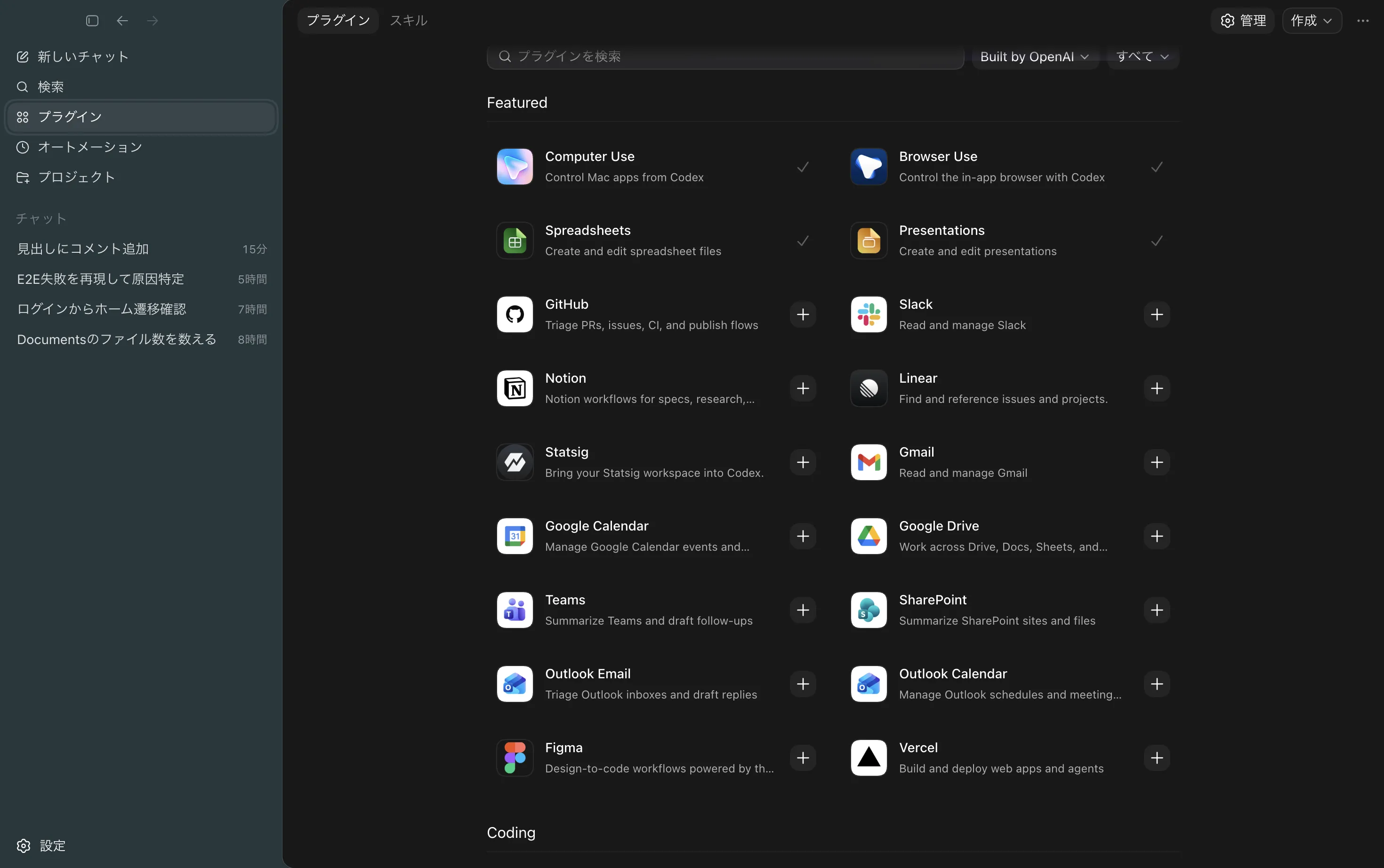Open chat ログインからホーム遷移確認

pyautogui.click(x=141, y=309)
